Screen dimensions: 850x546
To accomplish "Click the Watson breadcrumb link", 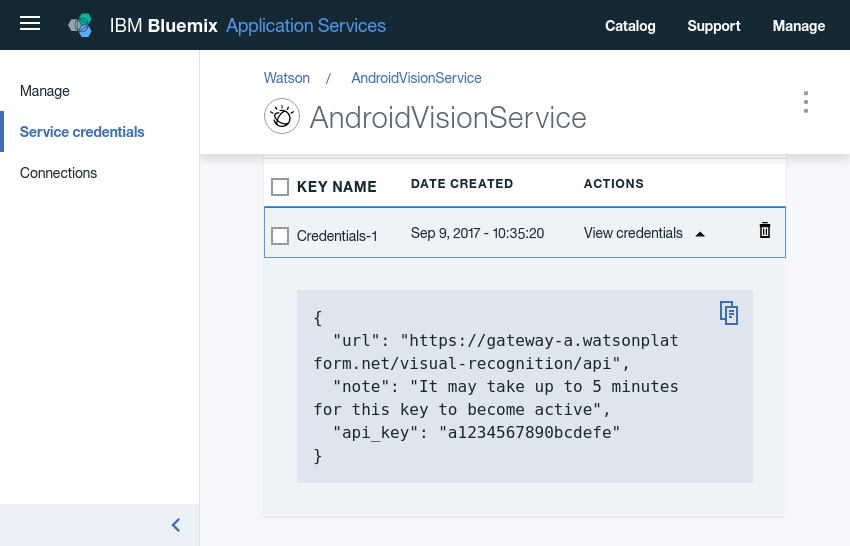I will [x=287, y=78].
